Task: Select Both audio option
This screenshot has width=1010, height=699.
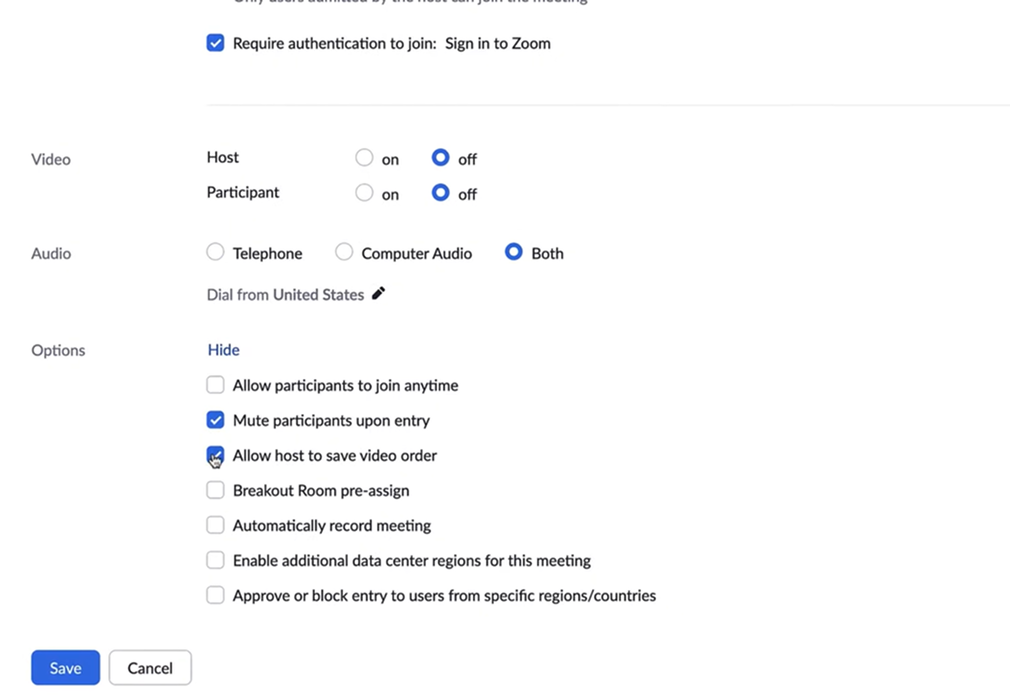Action: [x=514, y=253]
